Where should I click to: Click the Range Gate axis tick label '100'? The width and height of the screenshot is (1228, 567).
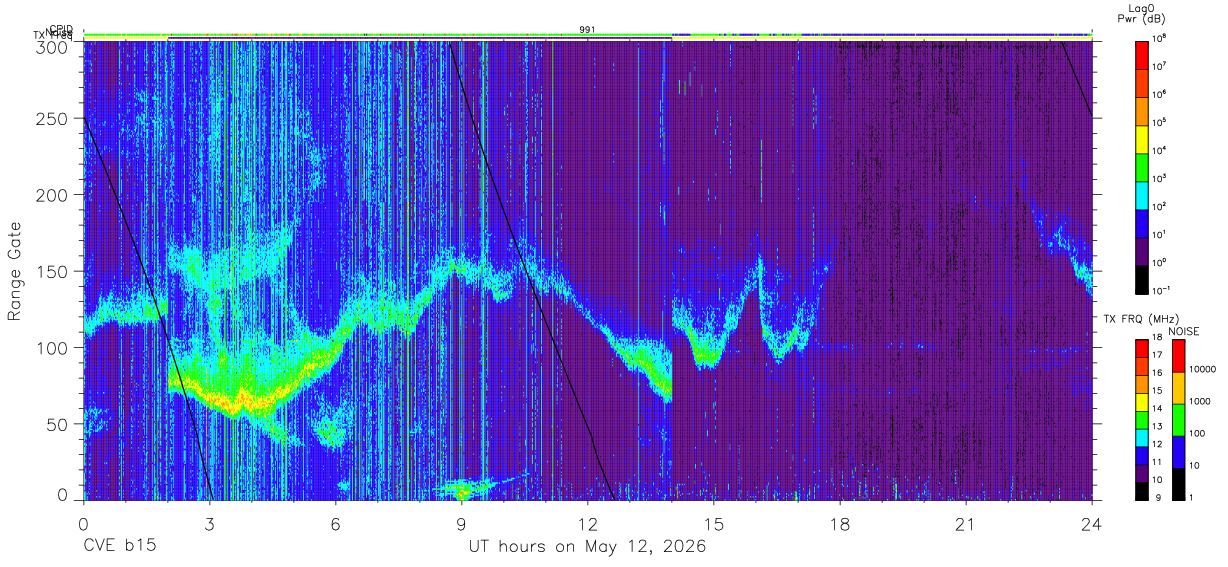tap(54, 347)
